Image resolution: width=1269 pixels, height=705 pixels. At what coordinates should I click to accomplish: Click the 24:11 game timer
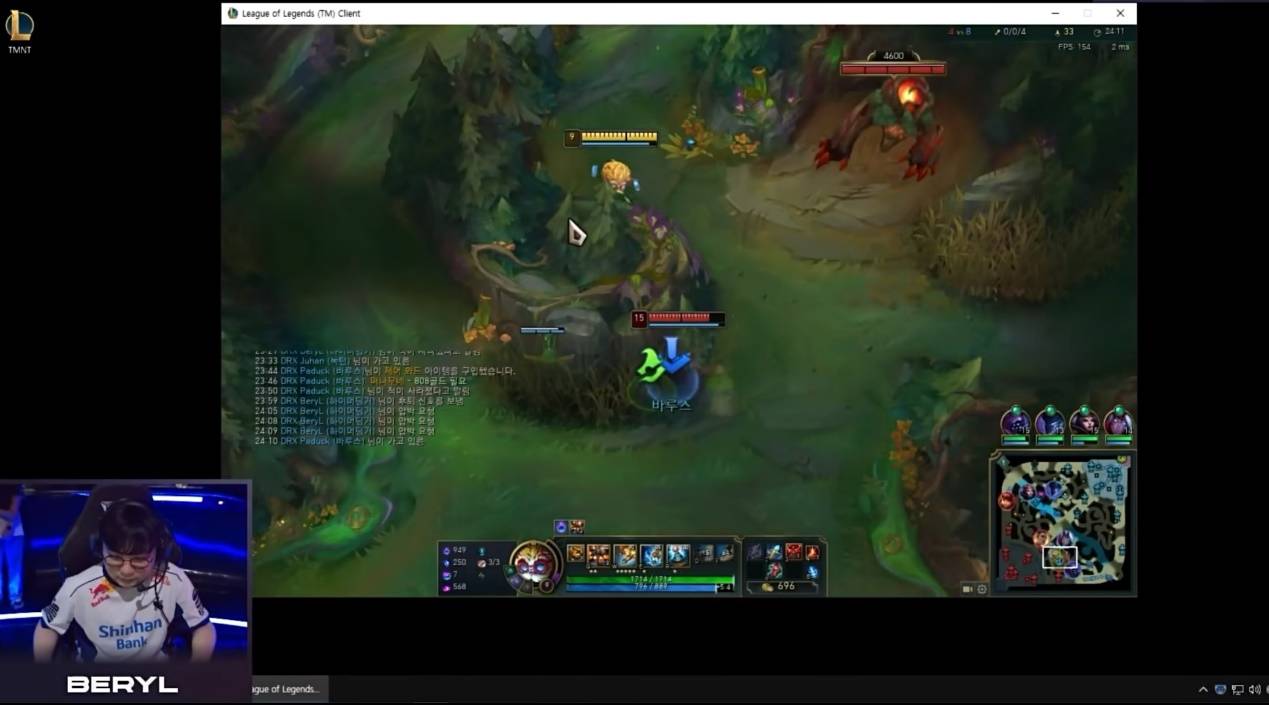pos(1109,31)
